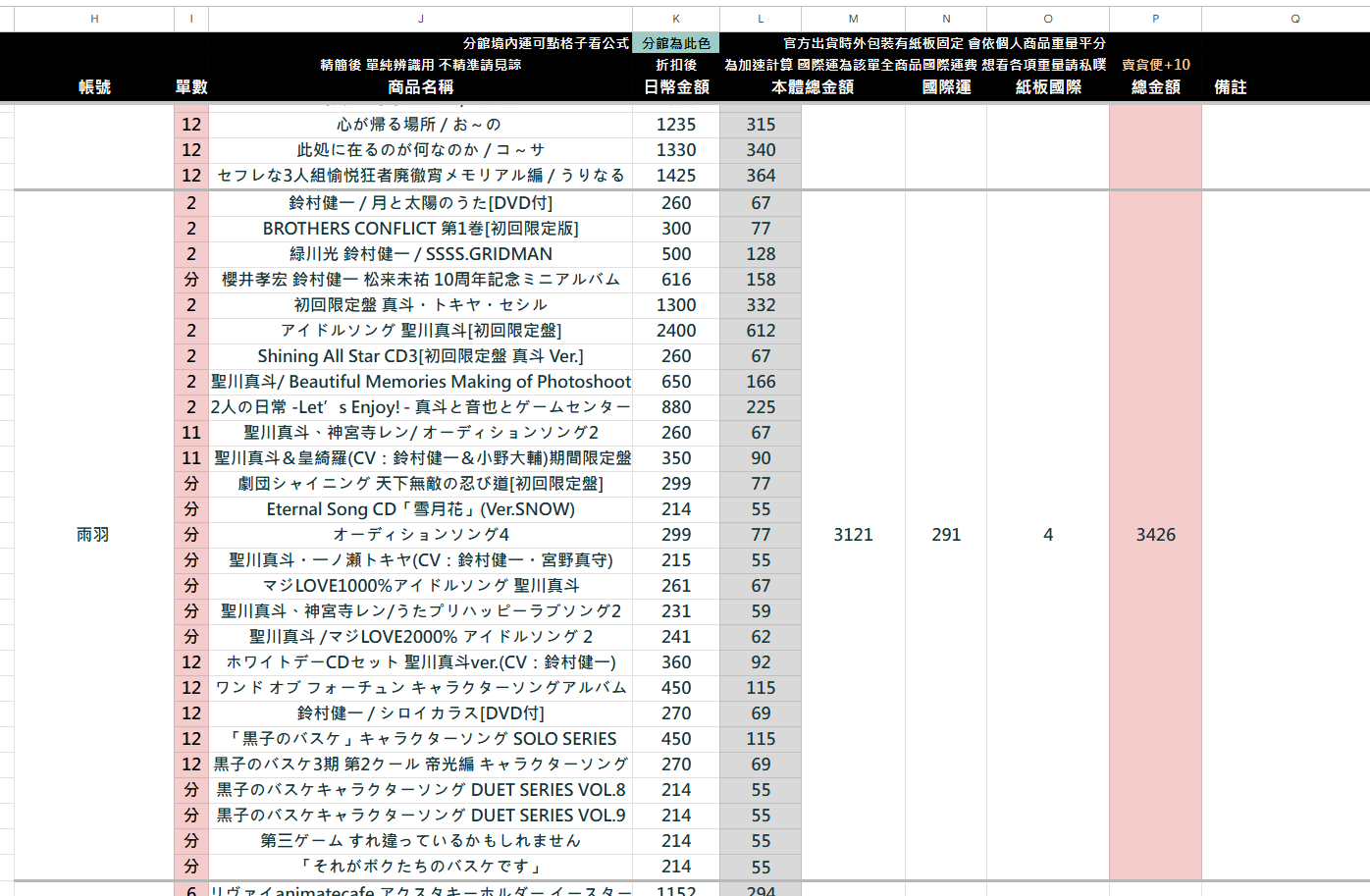Select column O header
The image size is (1370, 896).
tap(1048, 19)
